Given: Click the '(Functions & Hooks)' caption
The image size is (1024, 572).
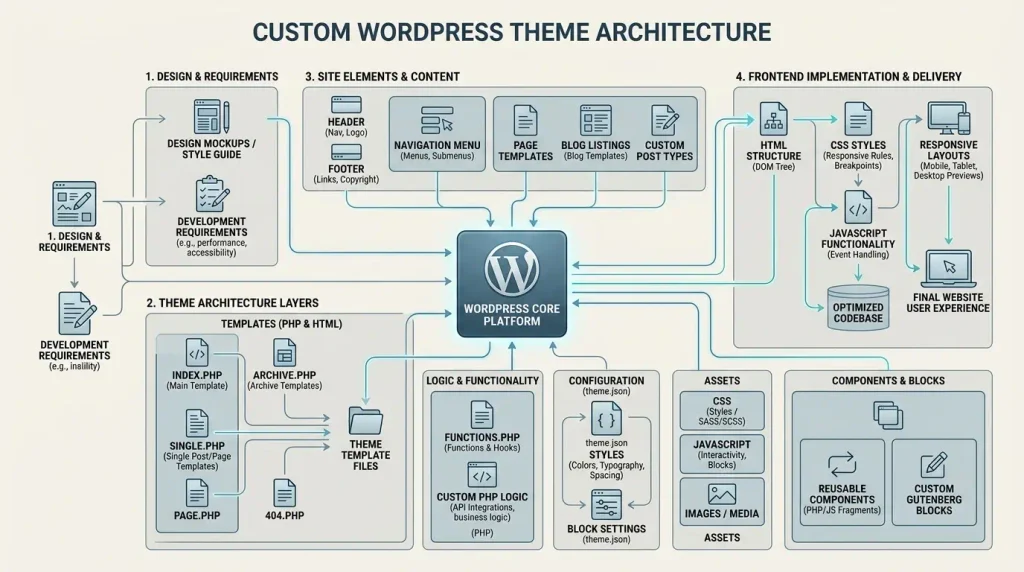Looking at the screenshot, I should point(482,448).
